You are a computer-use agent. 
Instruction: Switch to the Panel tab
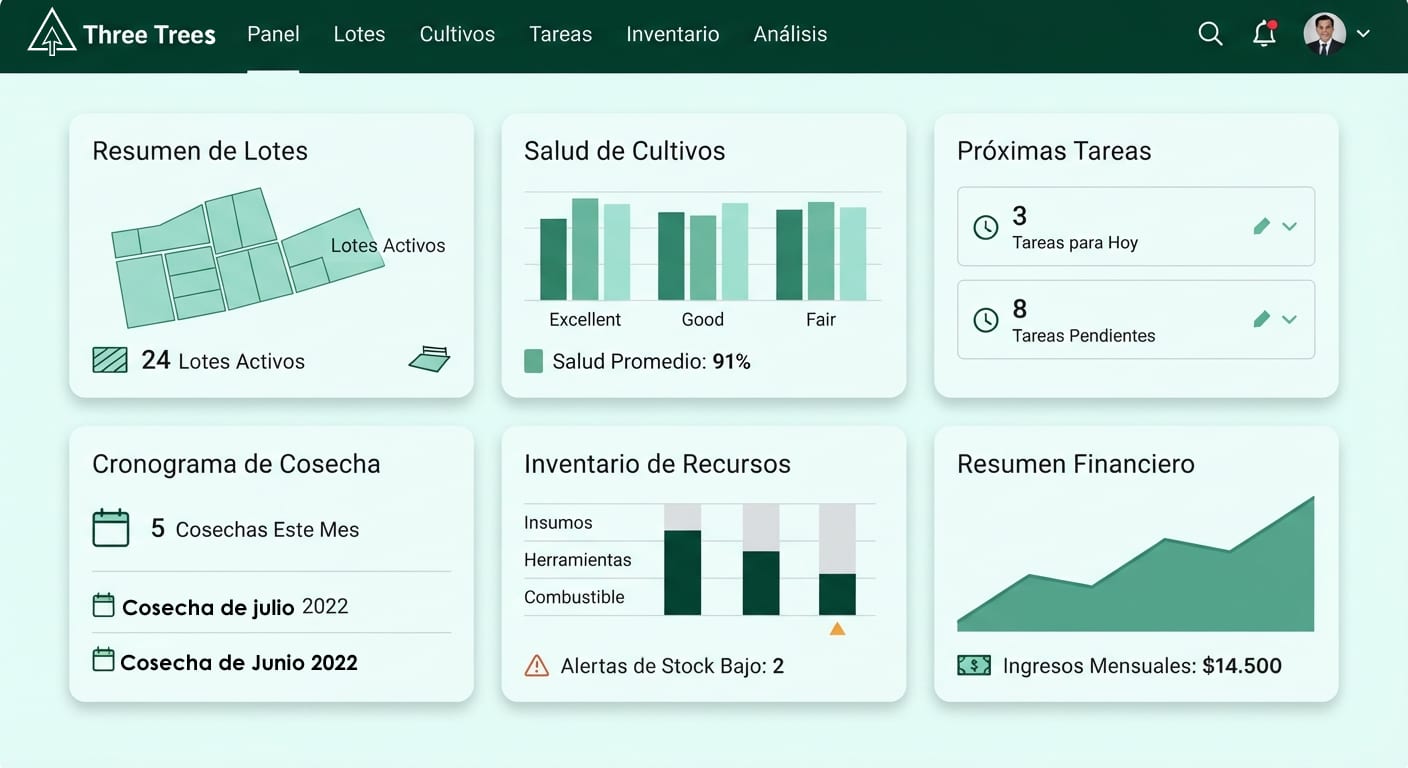coord(273,34)
